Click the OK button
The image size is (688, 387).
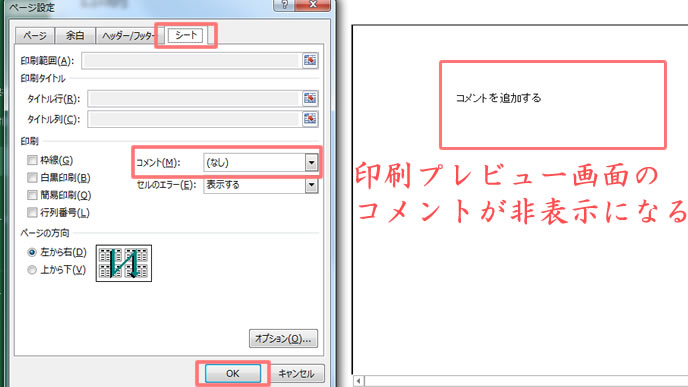point(233,373)
